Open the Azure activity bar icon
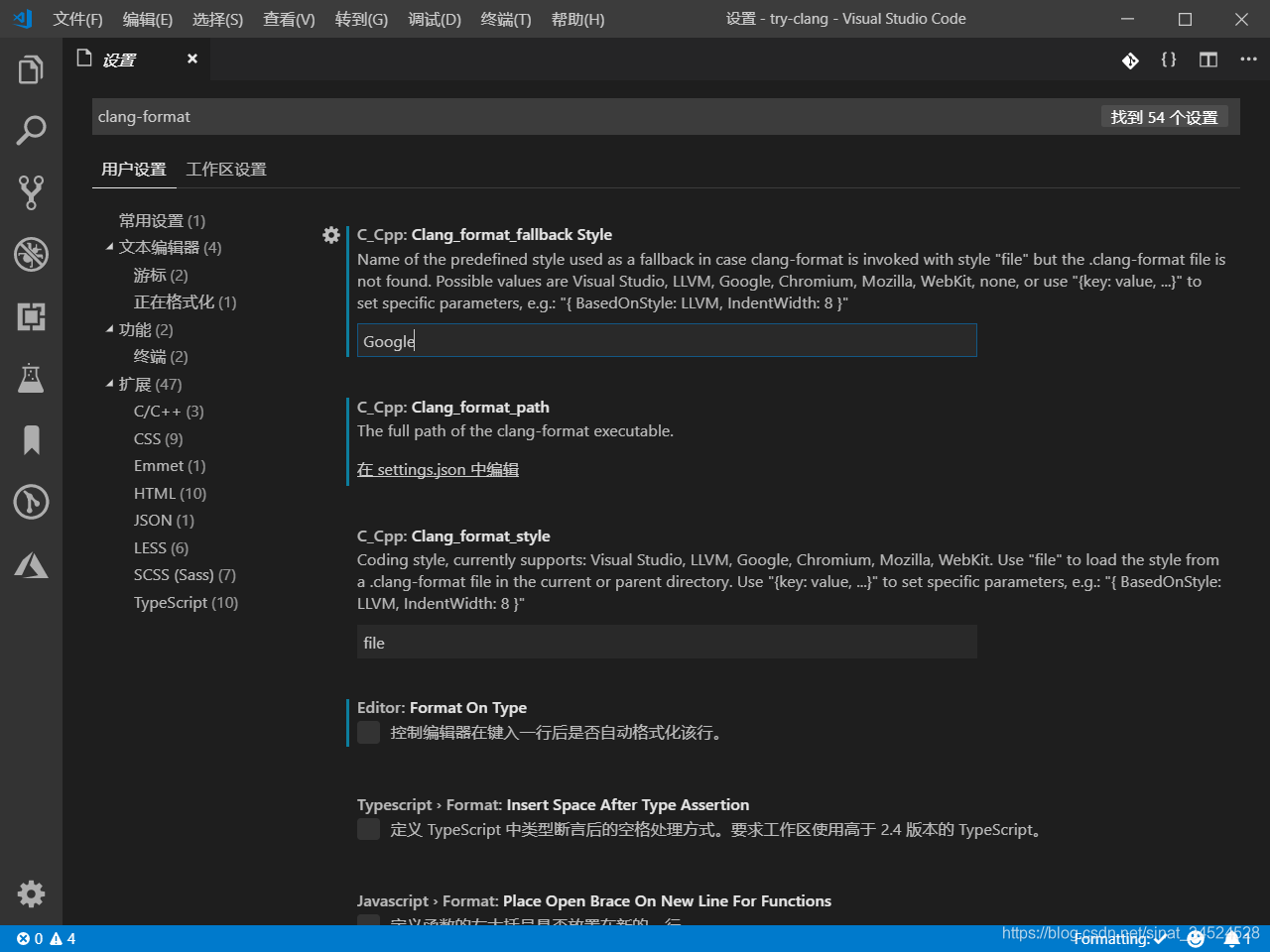1270x952 pixels. click(x=31, y=564)
